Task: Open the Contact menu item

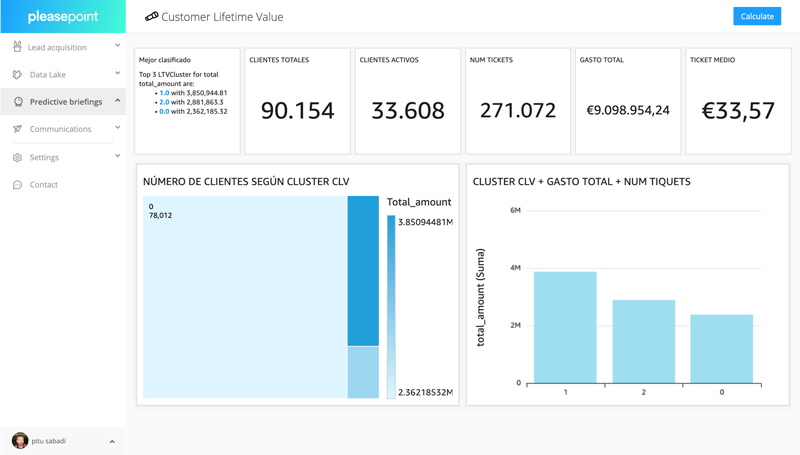Action: tap(44, 185)
